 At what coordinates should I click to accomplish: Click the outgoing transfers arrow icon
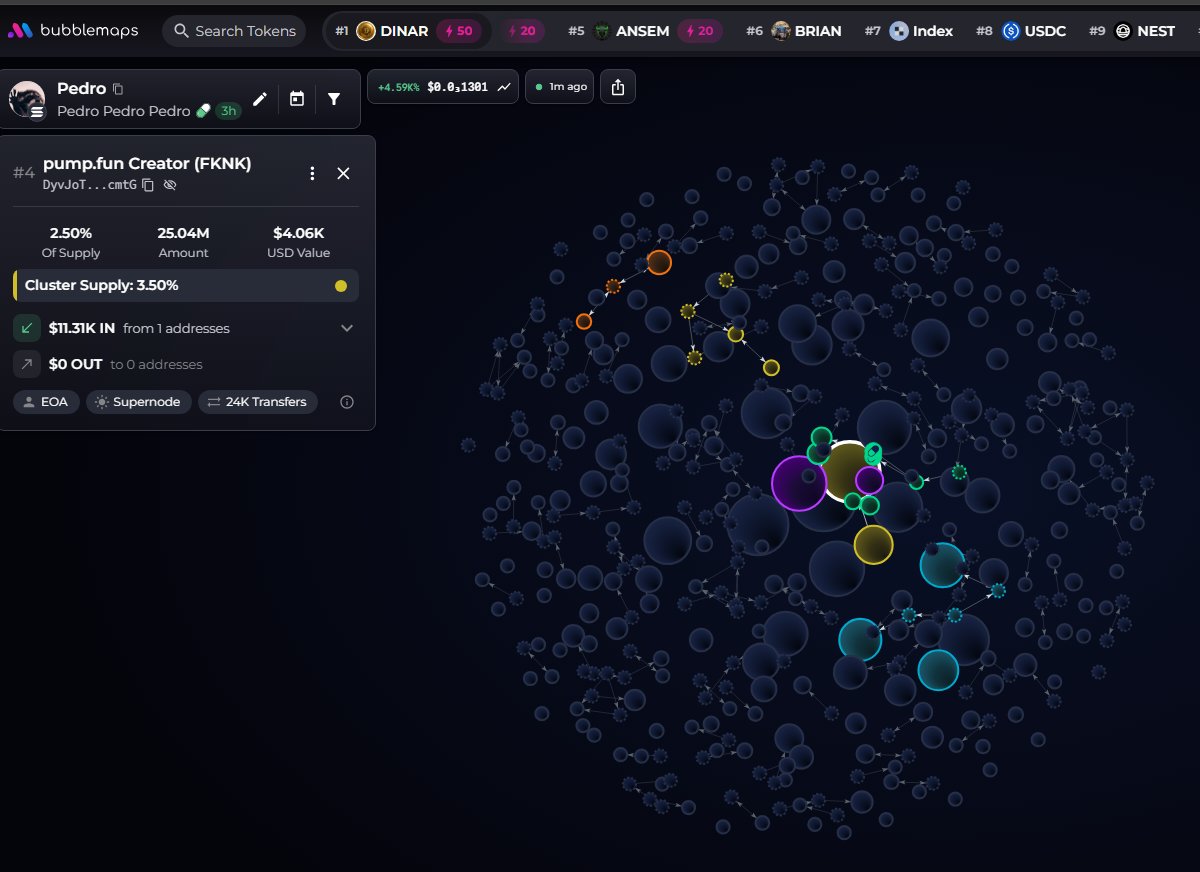click(26, 364)
